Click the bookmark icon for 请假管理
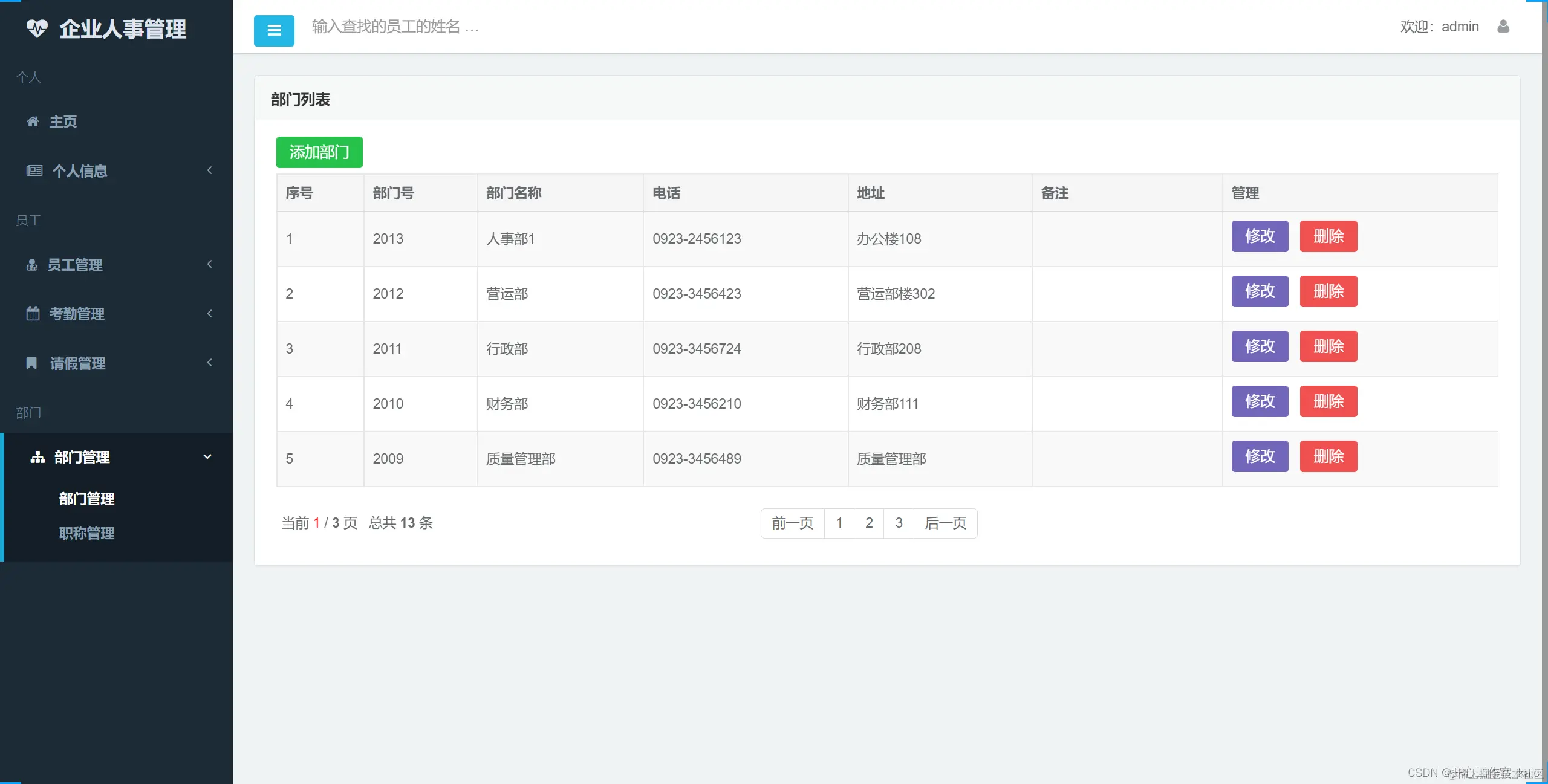Viewport: 1548px width, 784px height. 31,363
